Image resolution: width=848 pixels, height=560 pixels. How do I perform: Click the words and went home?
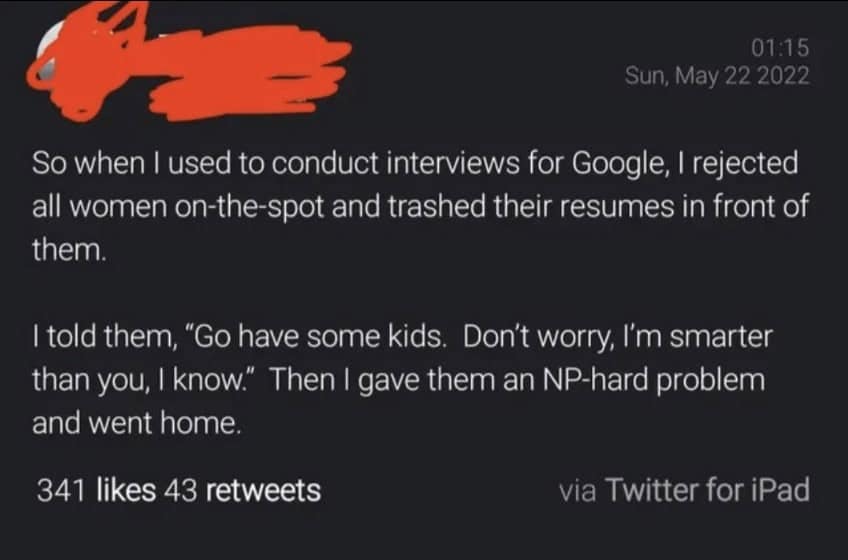pyautogui.click(x=137, y=425)
